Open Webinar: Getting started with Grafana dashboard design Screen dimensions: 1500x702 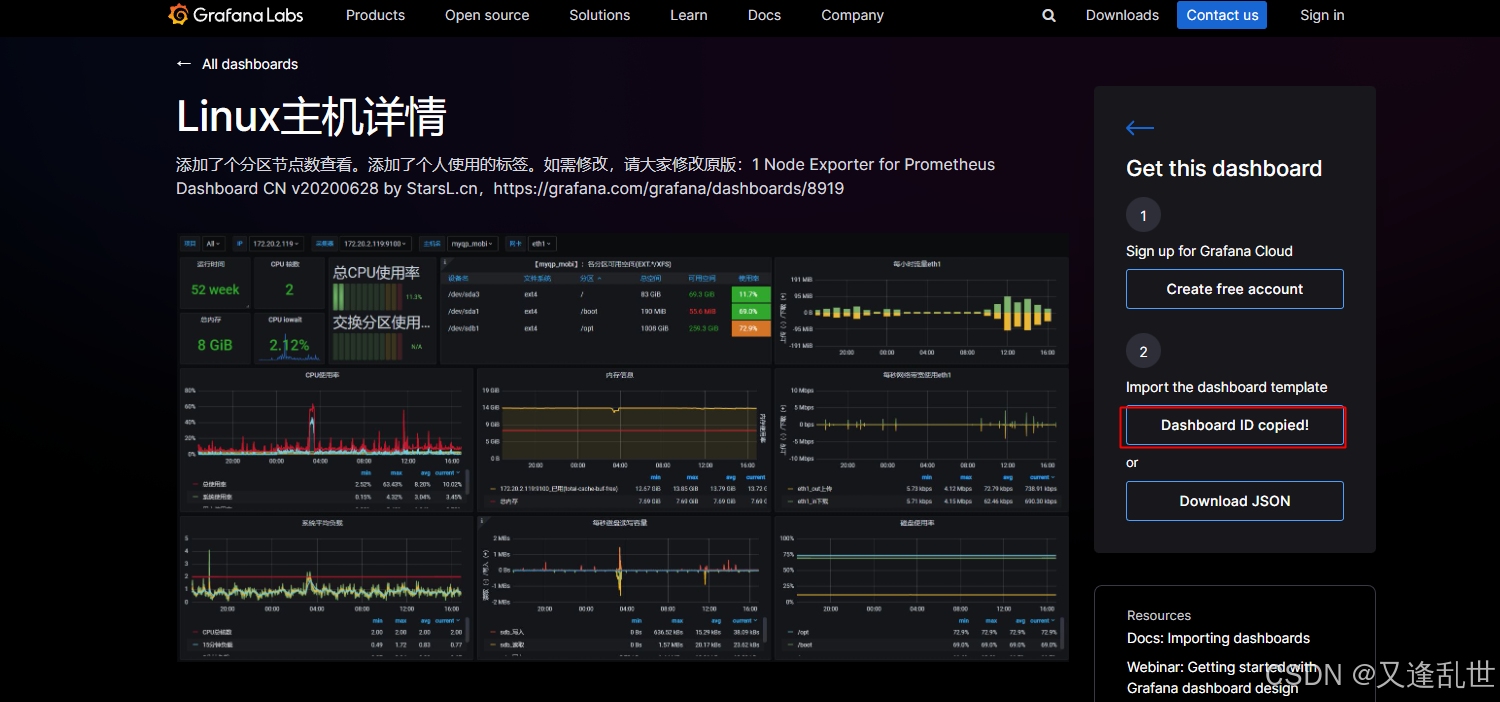[x=1222, y=677]
